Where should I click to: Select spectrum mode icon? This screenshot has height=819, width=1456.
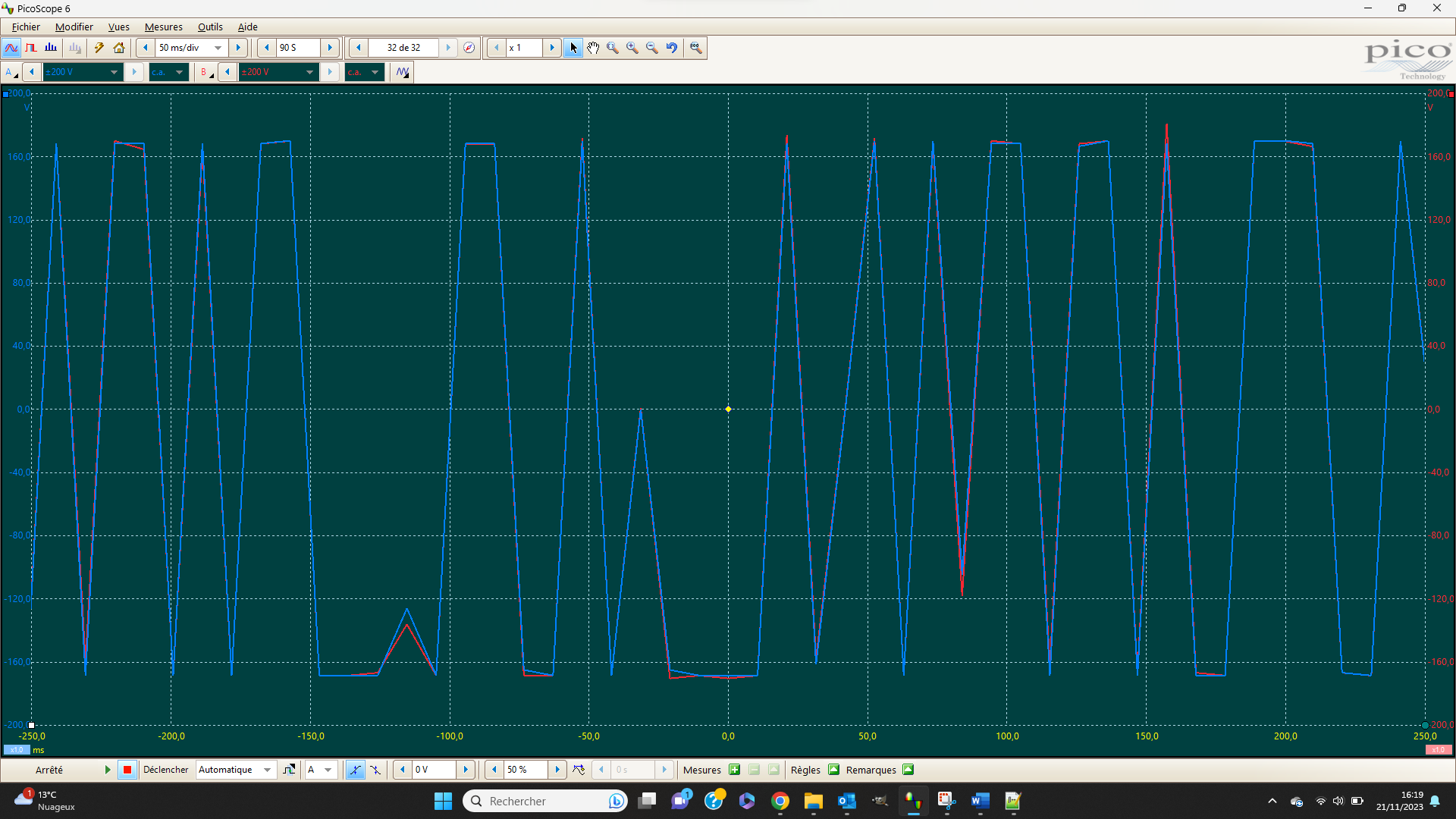(51, 48)
